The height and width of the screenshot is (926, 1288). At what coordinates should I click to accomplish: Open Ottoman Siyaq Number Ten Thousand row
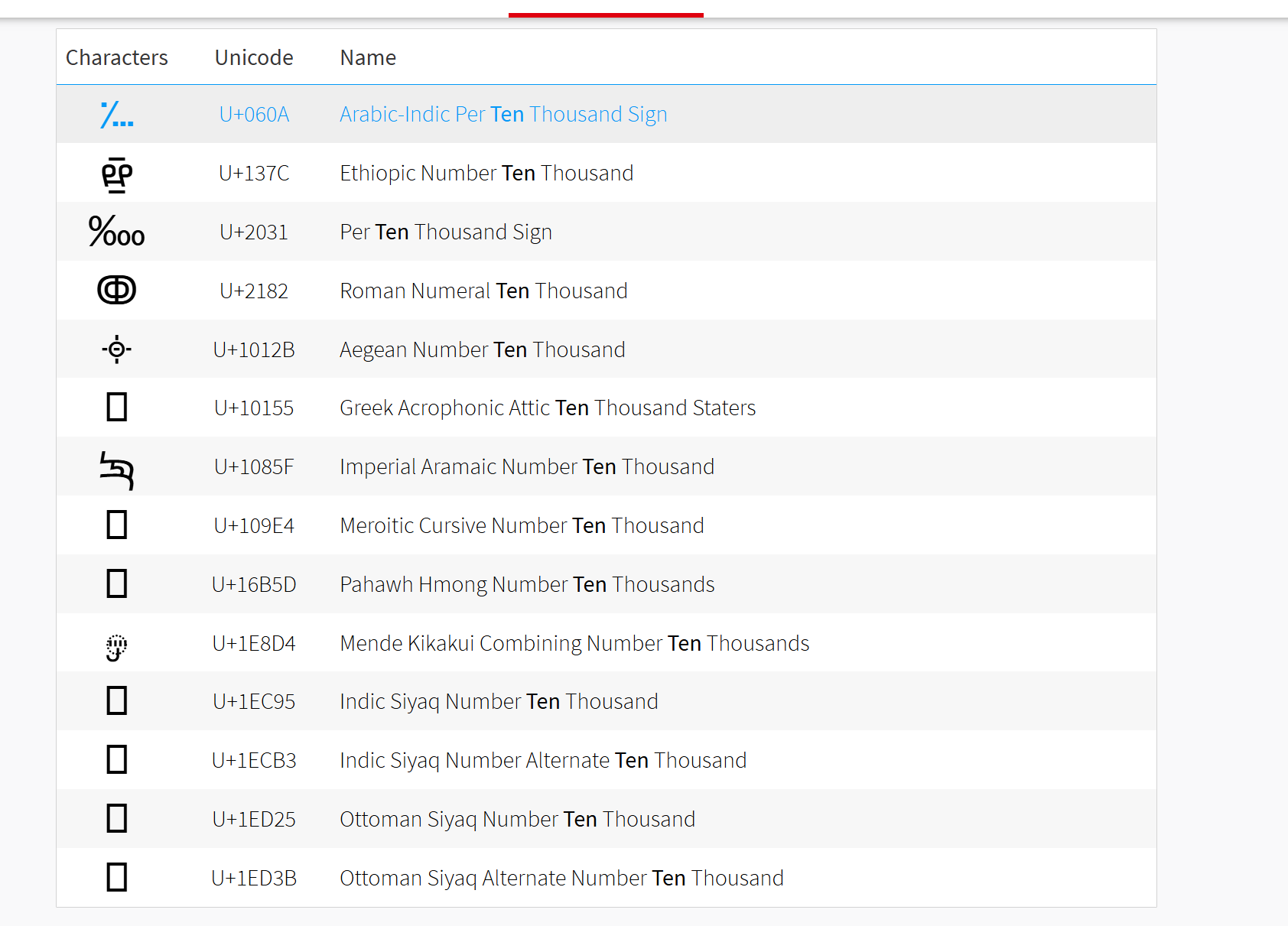pos(517,819)
